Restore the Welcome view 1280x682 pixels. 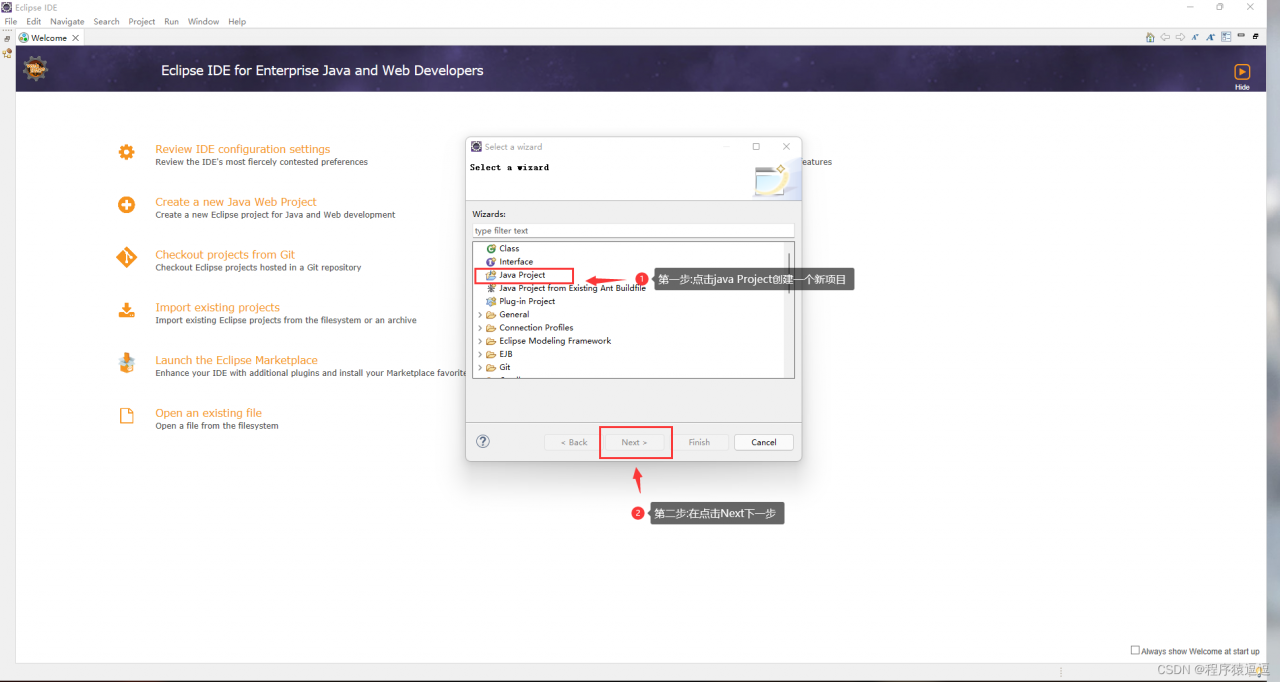click(1255, 37)
